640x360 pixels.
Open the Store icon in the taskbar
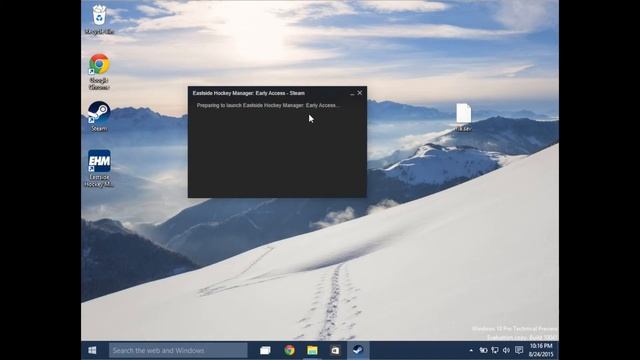pos(335,350)
